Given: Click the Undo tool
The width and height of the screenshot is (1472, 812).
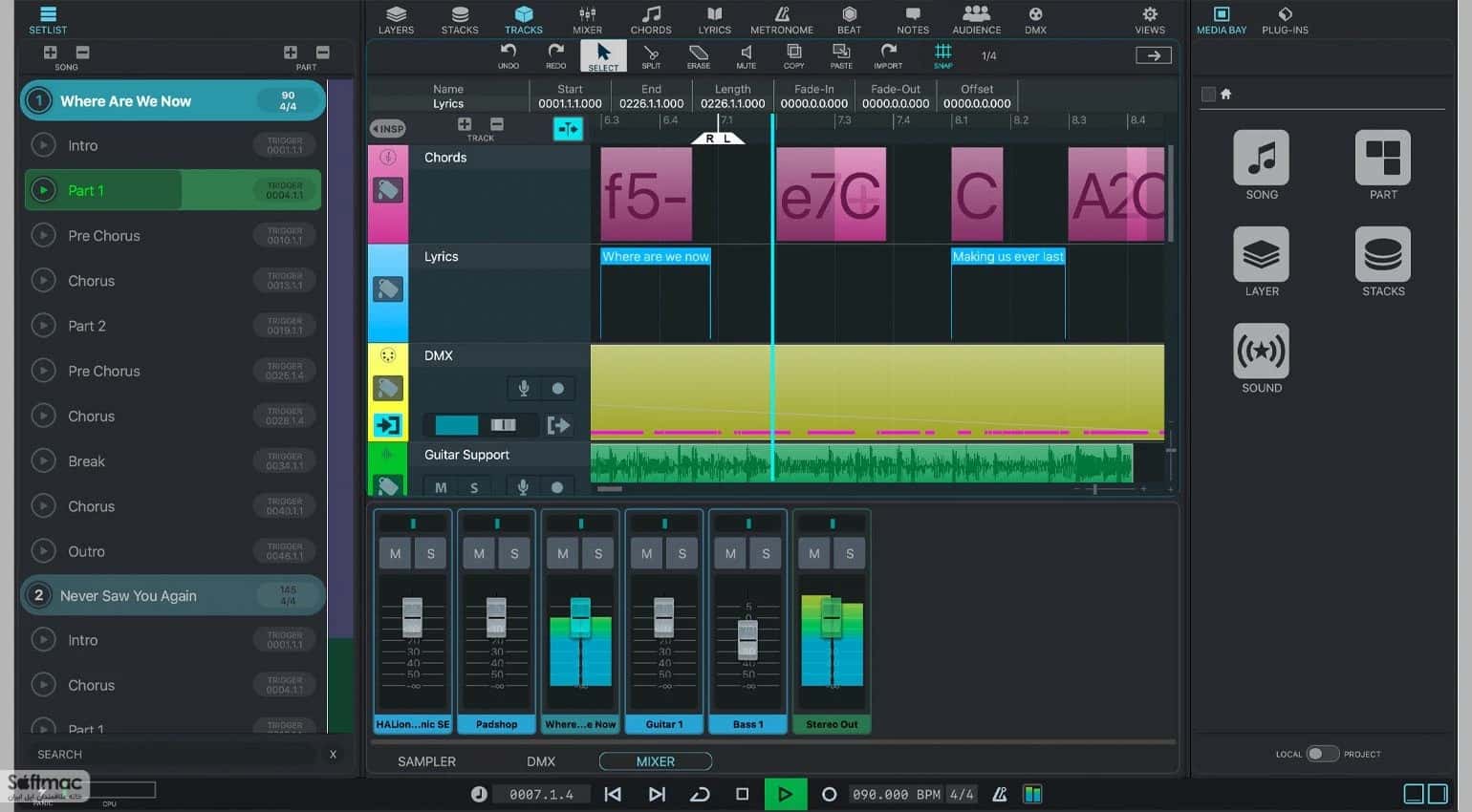Looking at the screenshot, I should (509, 56).
